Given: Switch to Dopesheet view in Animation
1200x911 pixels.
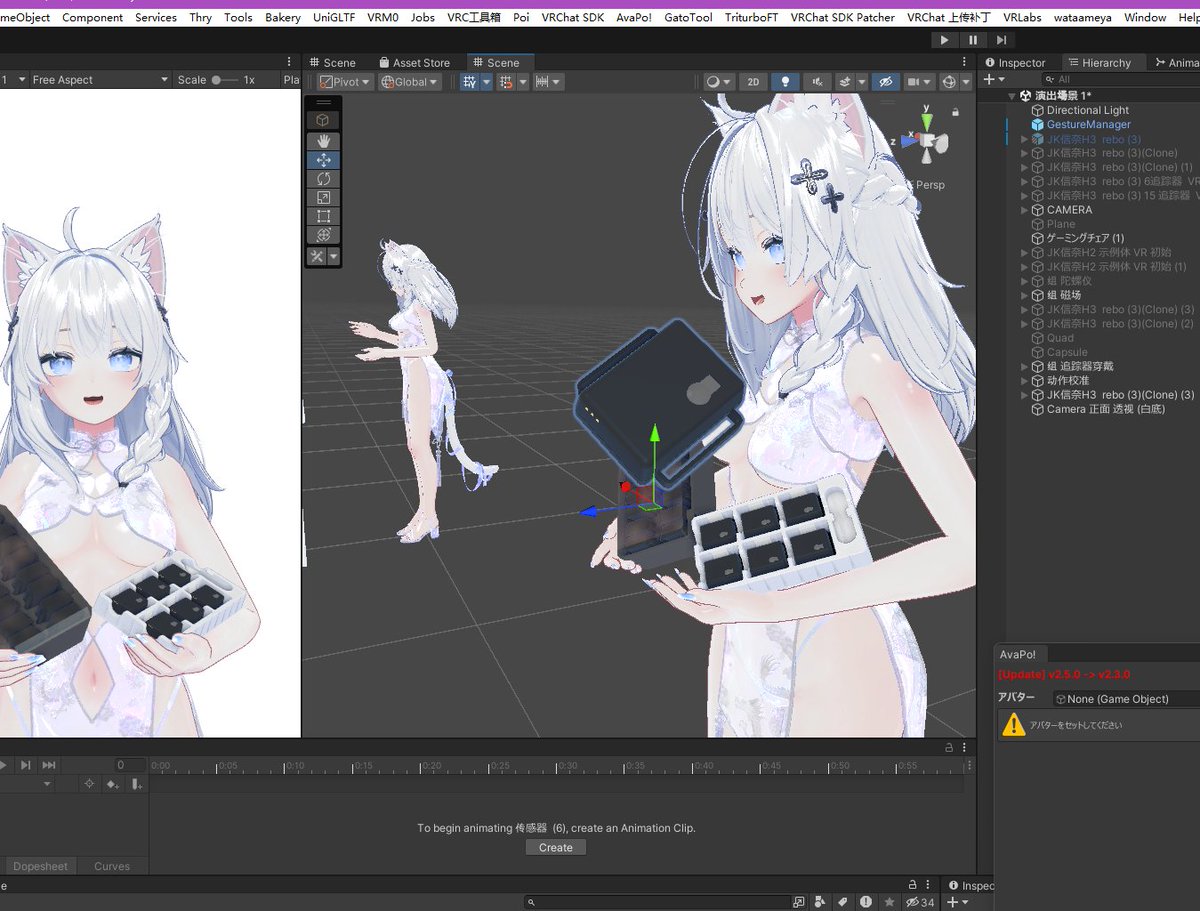Looking at the screenshot, I should click(41, 866).
